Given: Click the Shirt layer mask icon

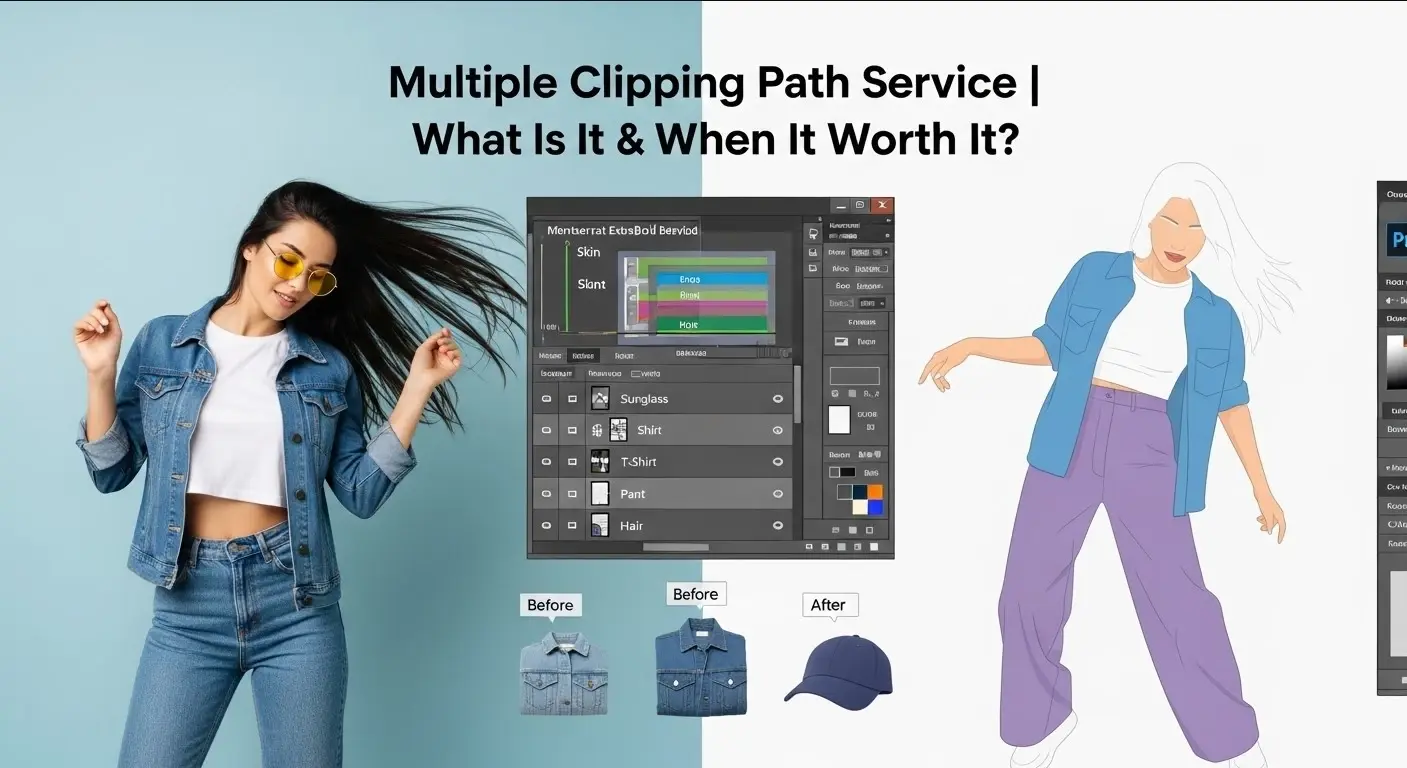Looking at the screenshot, I should pos(617,430).
